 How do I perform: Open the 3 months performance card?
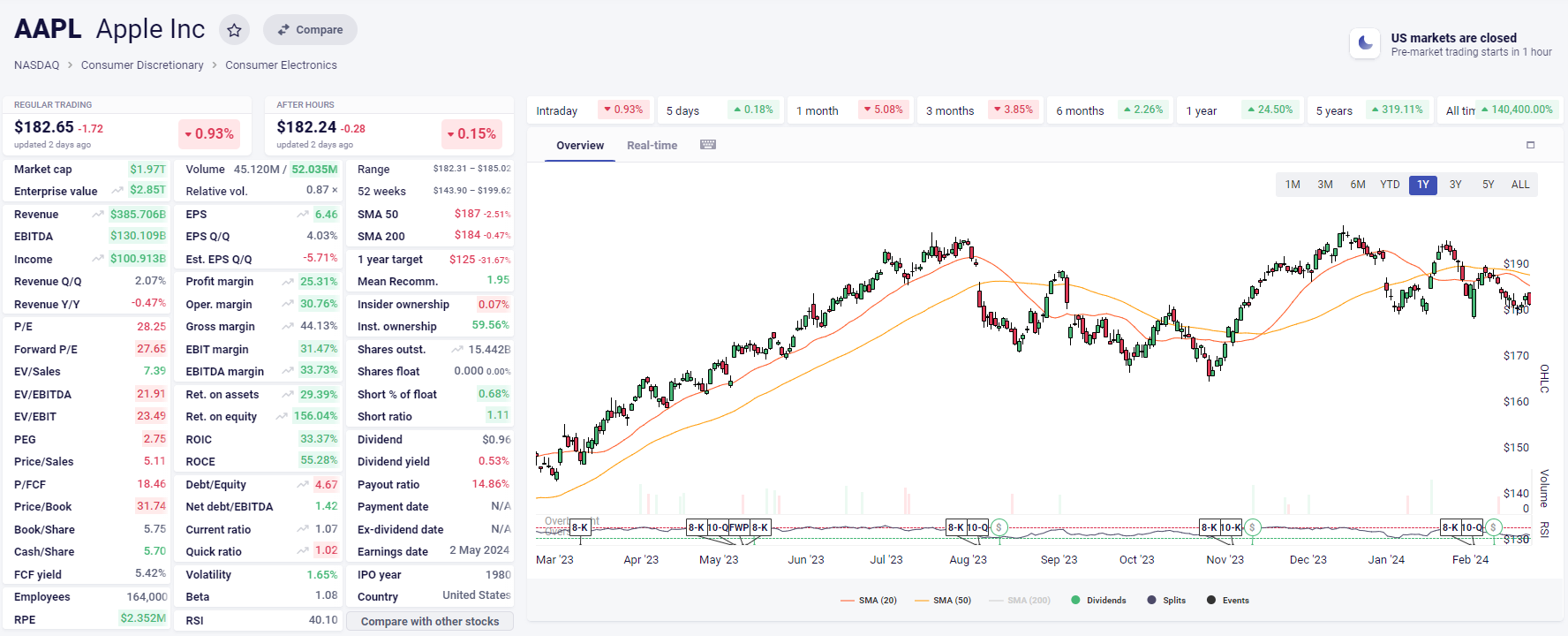pyautogui.click(x=979, y=110)
